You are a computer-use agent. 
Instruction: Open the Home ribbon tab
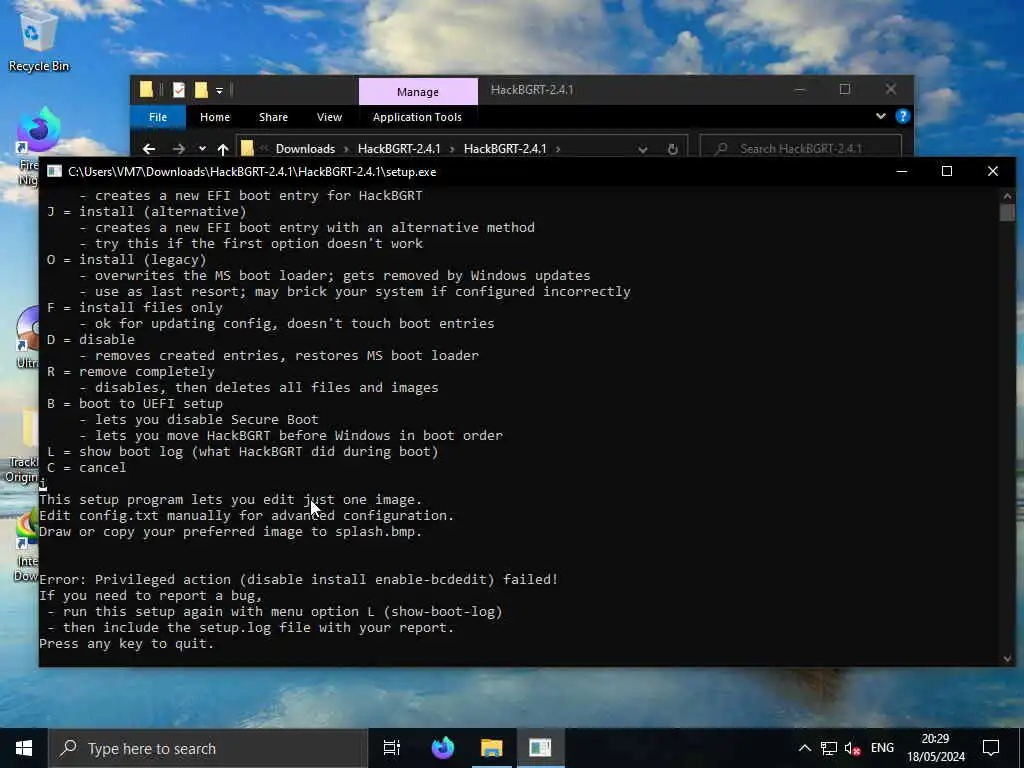[x=215, y=117]
